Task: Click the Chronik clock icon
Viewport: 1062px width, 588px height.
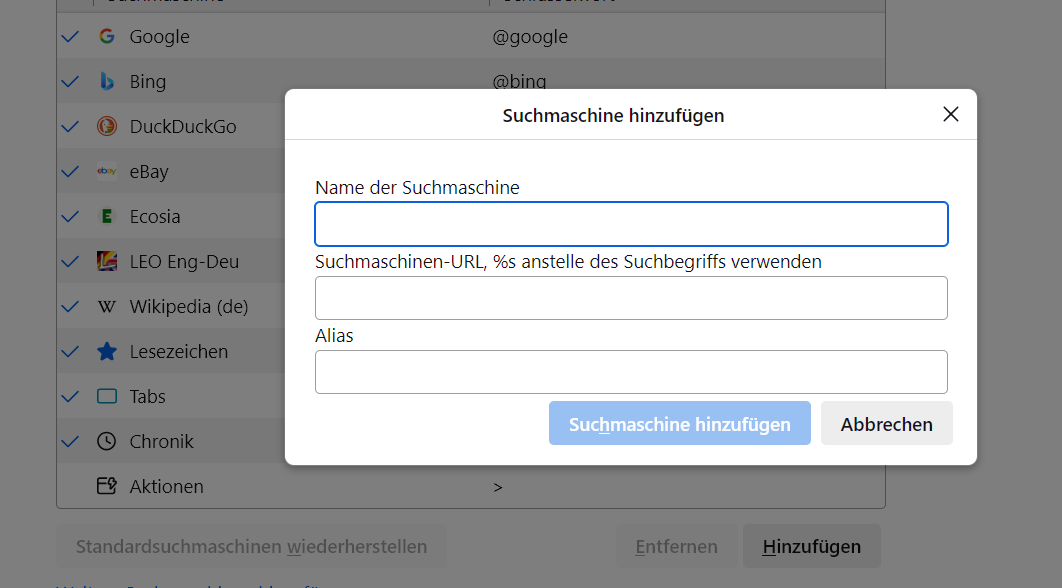Action: coord(107,442)
